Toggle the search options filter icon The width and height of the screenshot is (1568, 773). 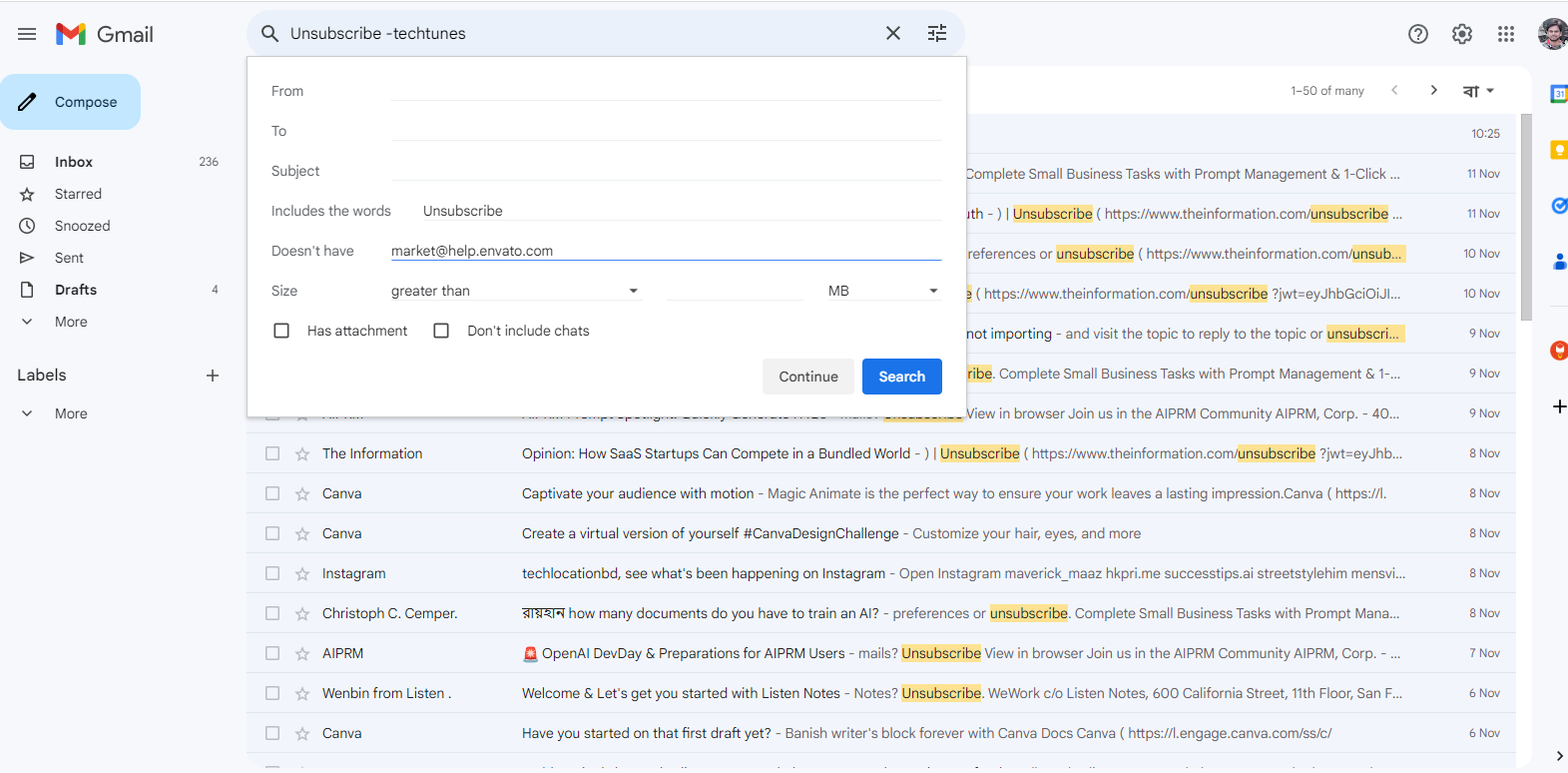tap(936, 34)
